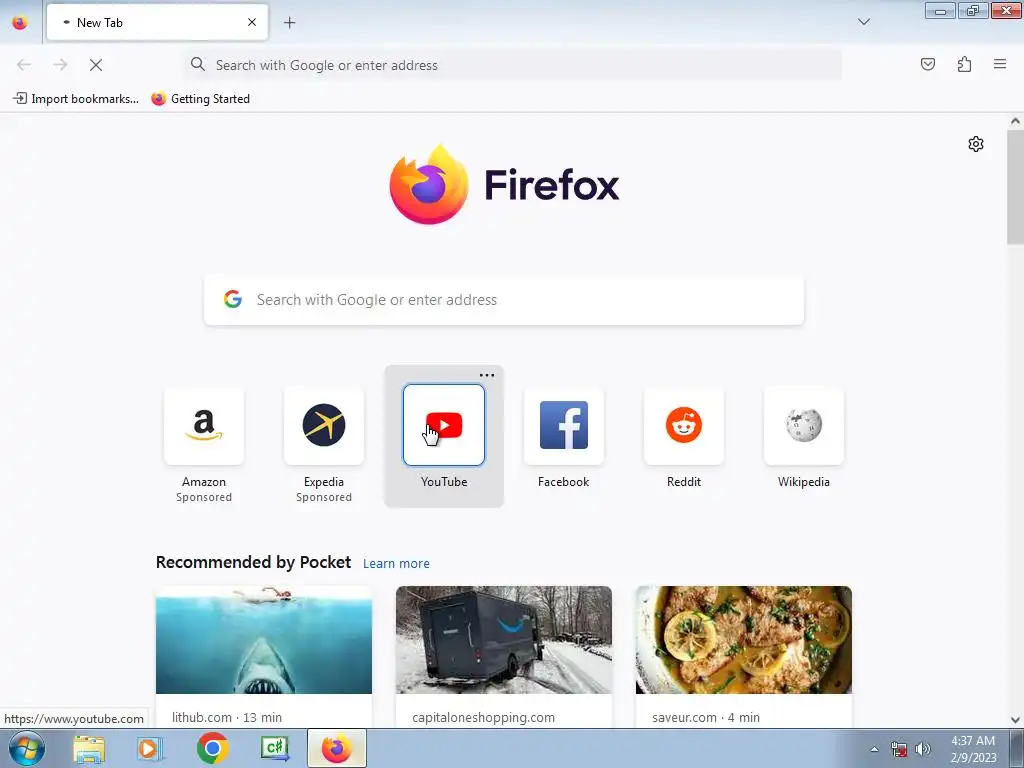Select the New Tab tab
The image size is (1024, 768).
coord(157,22)
